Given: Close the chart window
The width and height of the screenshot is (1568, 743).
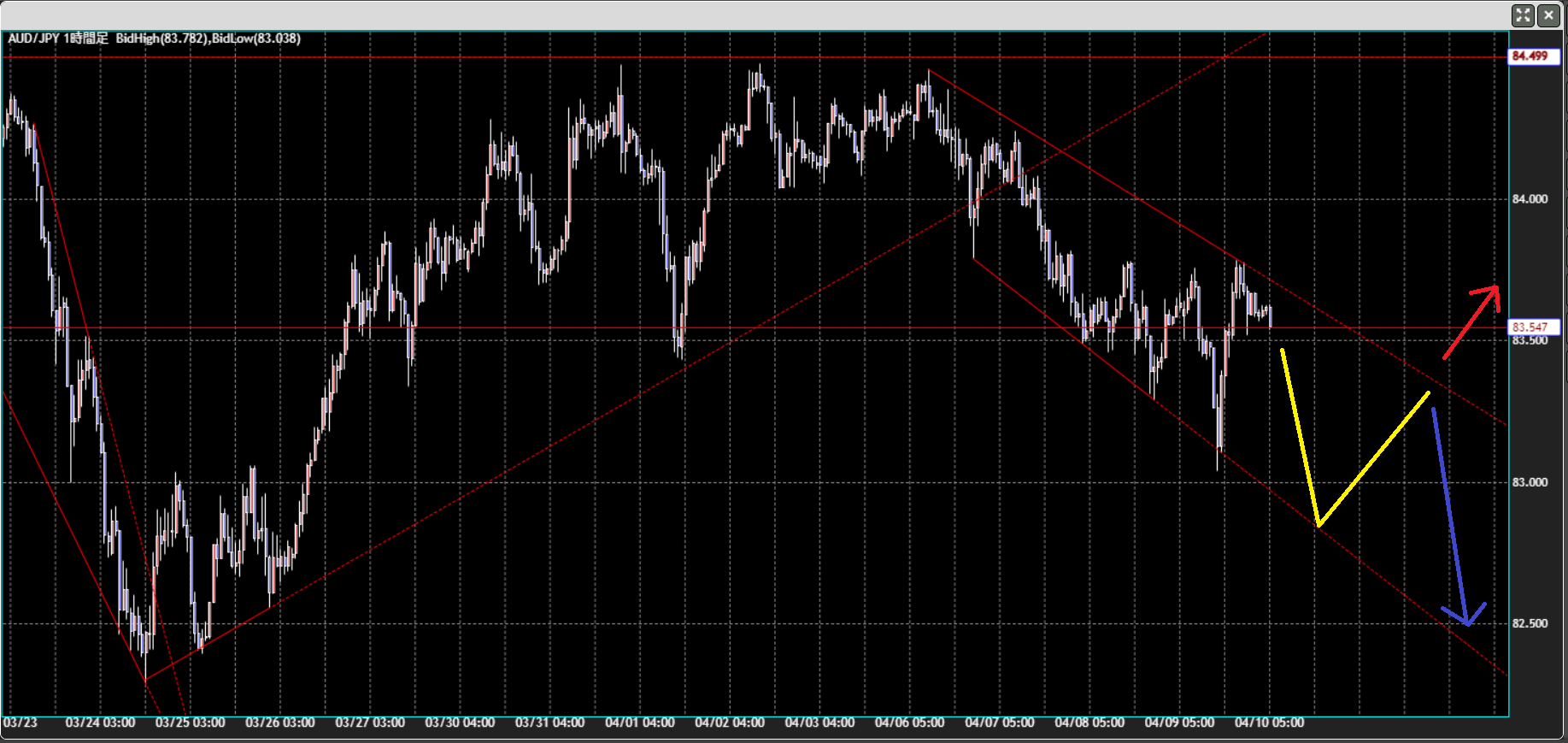Looking at the screenshot, I should 1548,15.
